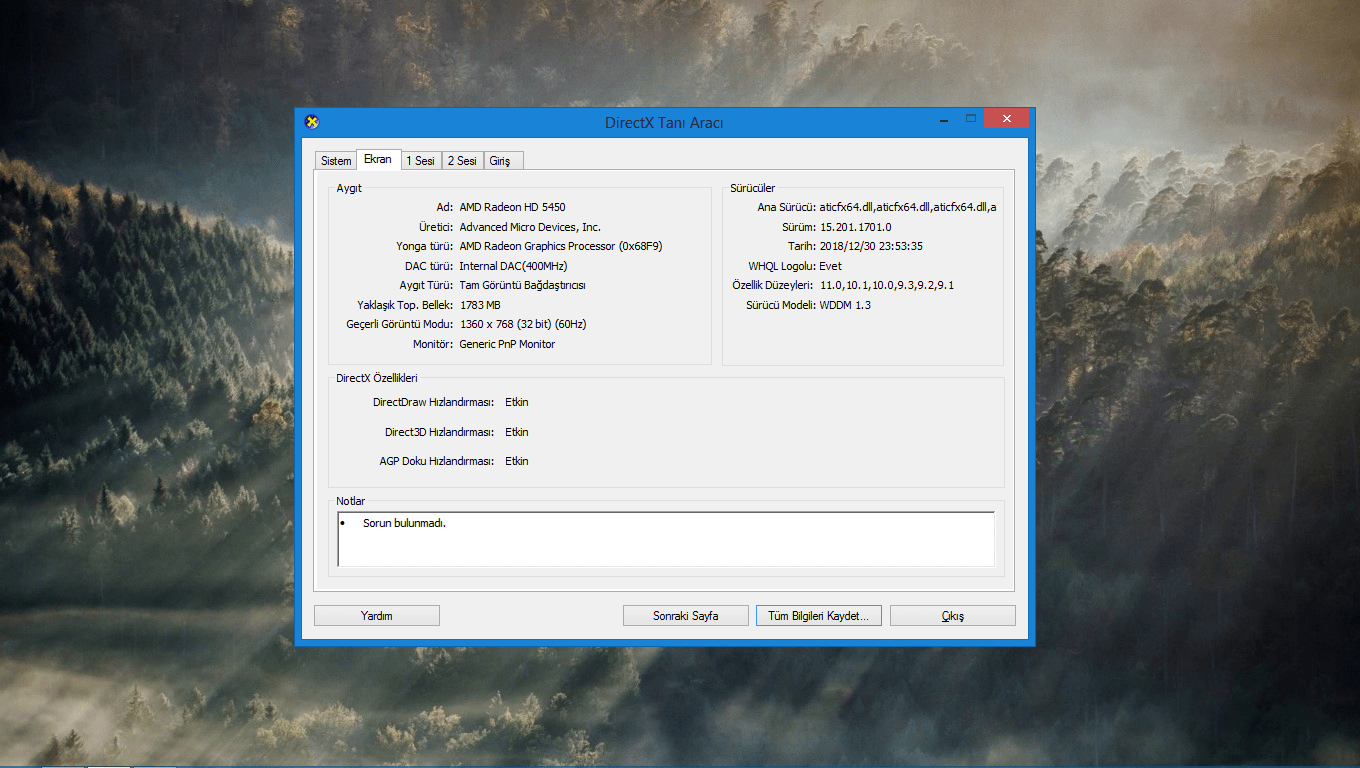This screenshot has height=768, width=1360.
Task: Click the 'AGP Doku Hızlandırması:' label
Action: (437, 461)
